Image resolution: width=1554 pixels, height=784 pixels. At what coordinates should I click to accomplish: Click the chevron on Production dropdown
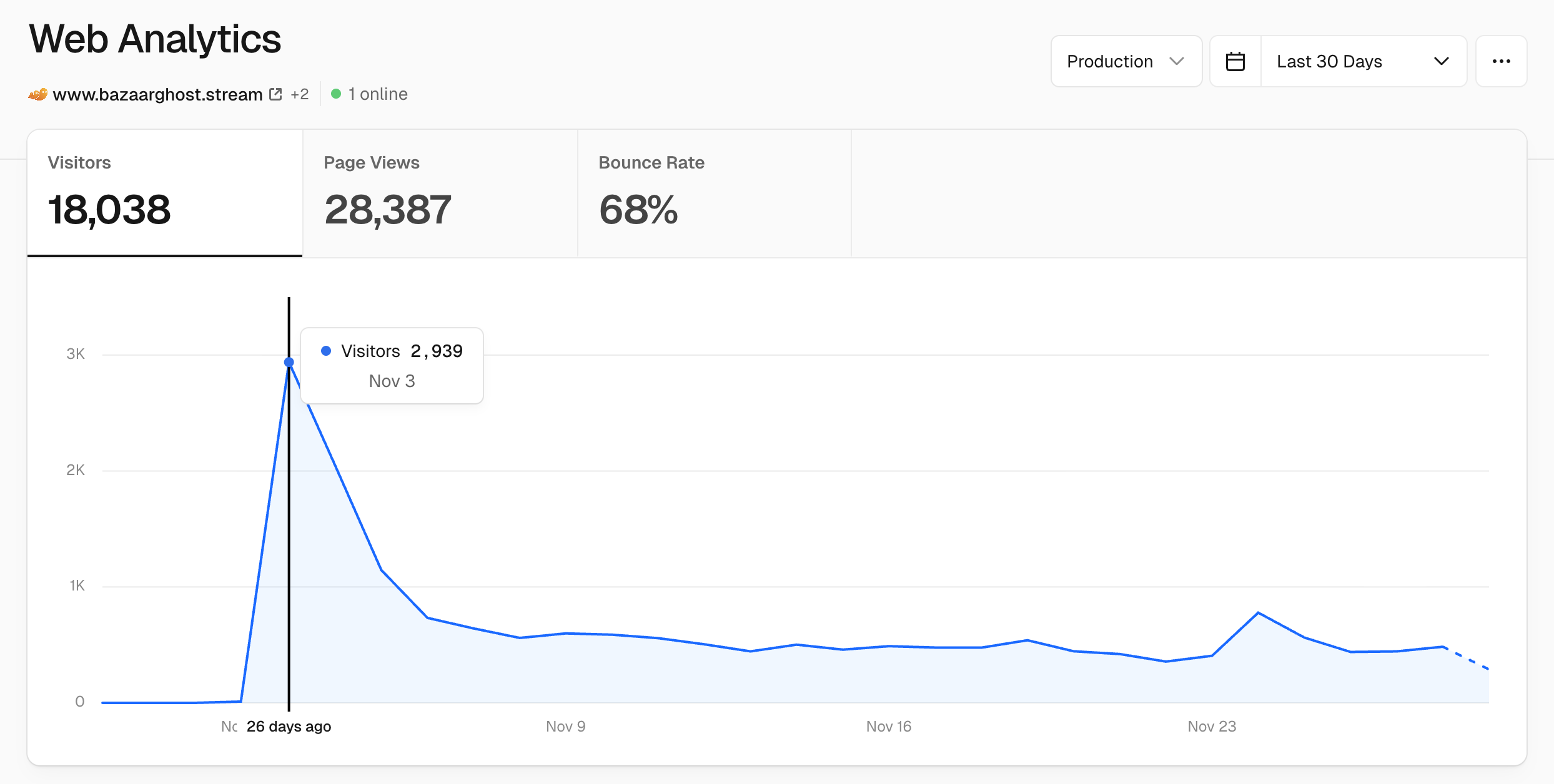pyautogui.click(x=1177, y=61)
